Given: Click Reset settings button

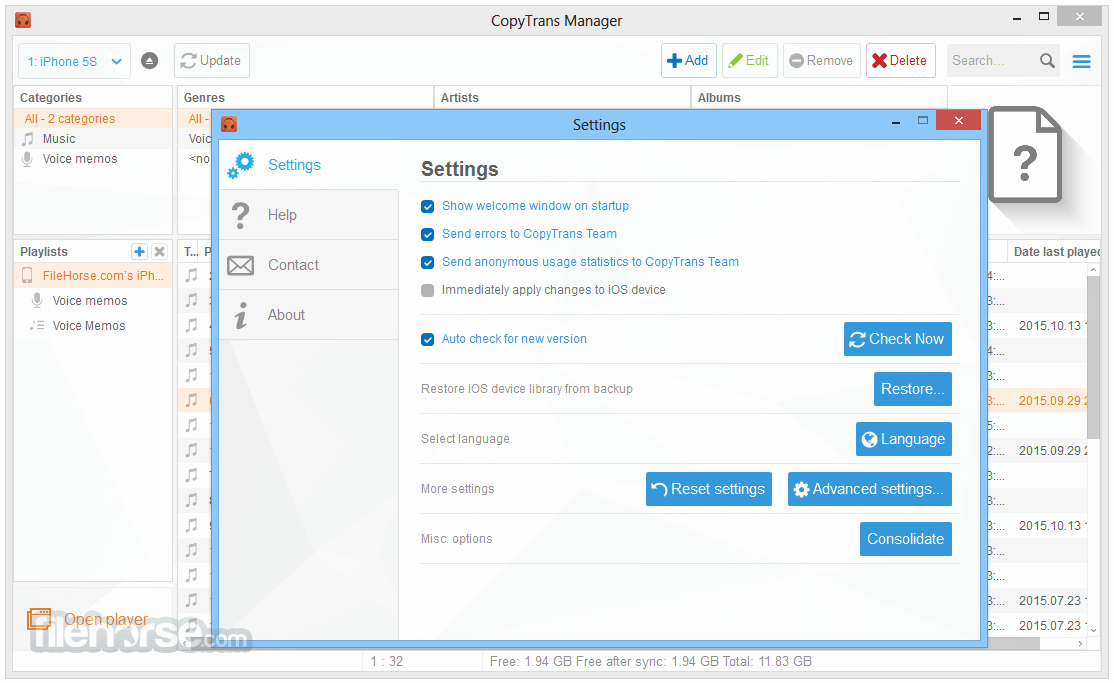Looking at the screenshot, I should coord(708,489).
